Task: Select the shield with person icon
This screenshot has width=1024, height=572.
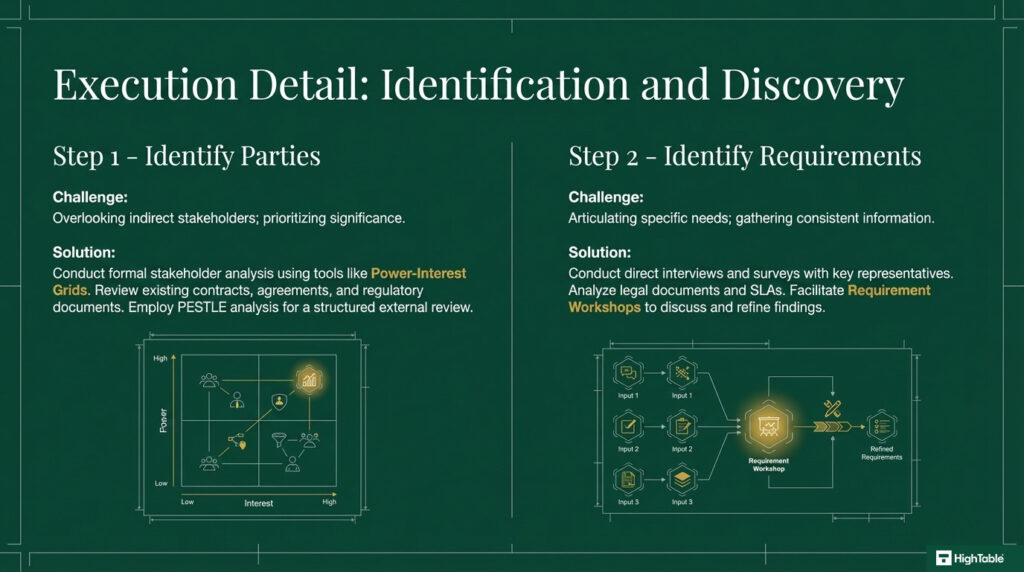Action: [x=280, y=401]
